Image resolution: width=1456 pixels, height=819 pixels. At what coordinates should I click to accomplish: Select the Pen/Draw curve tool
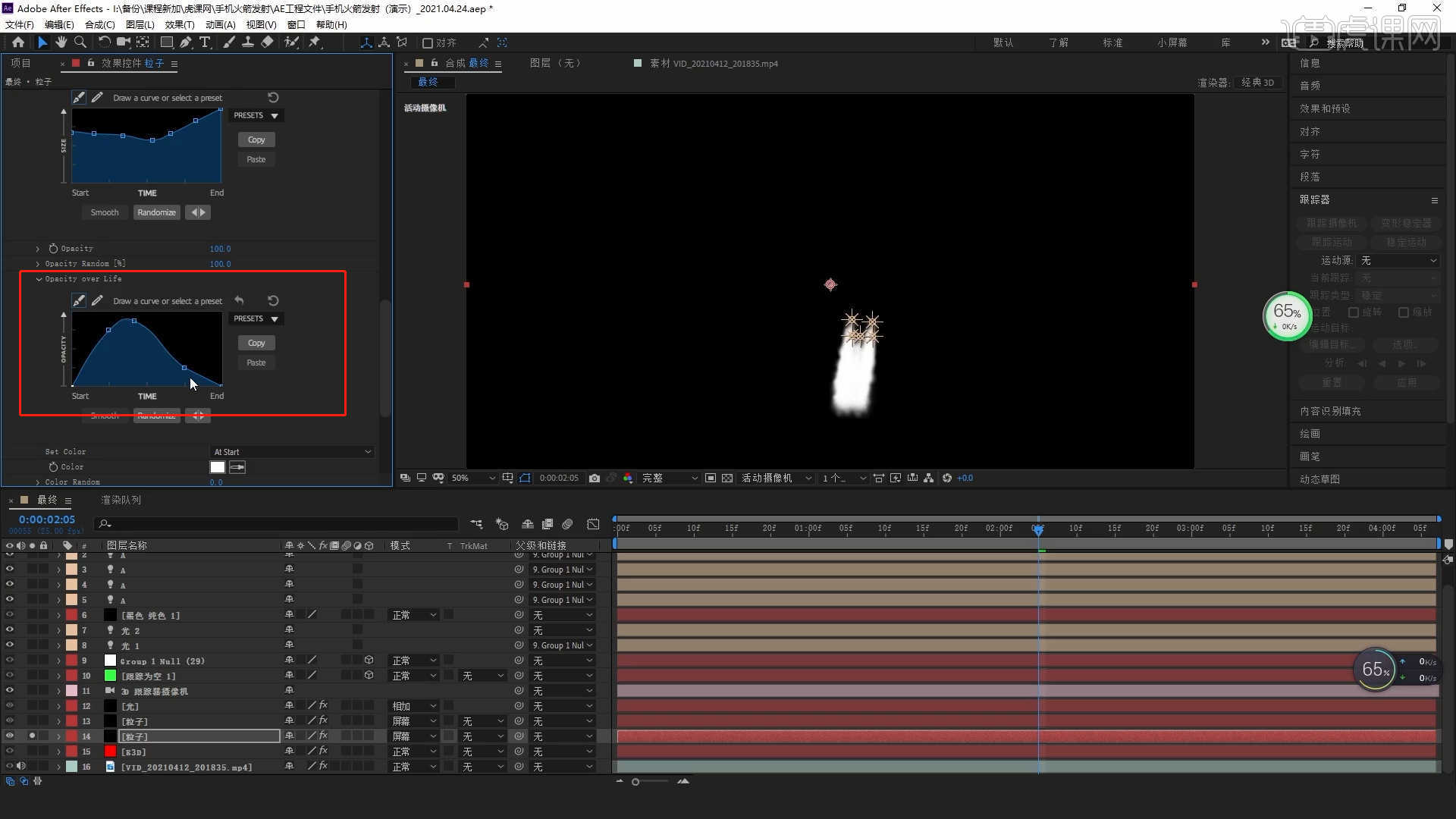tap(80, 300)
